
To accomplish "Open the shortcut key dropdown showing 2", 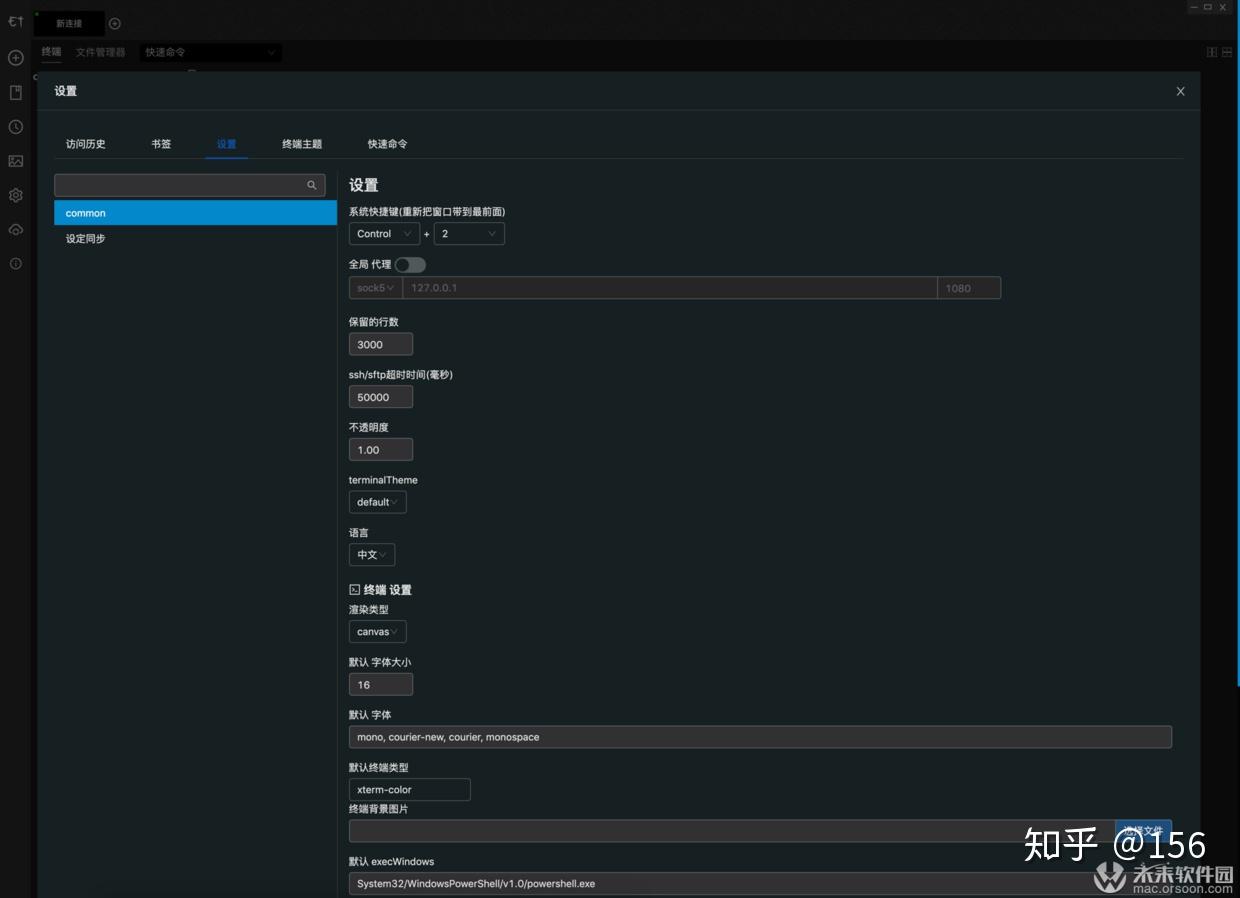I will 469,234.
